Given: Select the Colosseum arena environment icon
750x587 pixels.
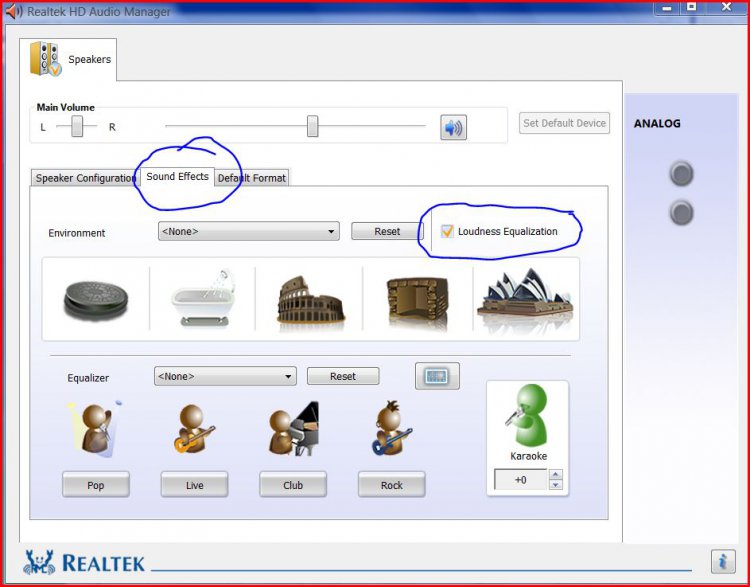Looking at the screenshot, I should pos(310,300).
